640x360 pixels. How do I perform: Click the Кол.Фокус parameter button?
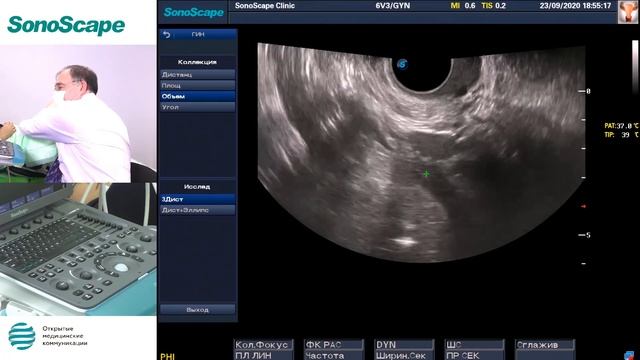263,345
